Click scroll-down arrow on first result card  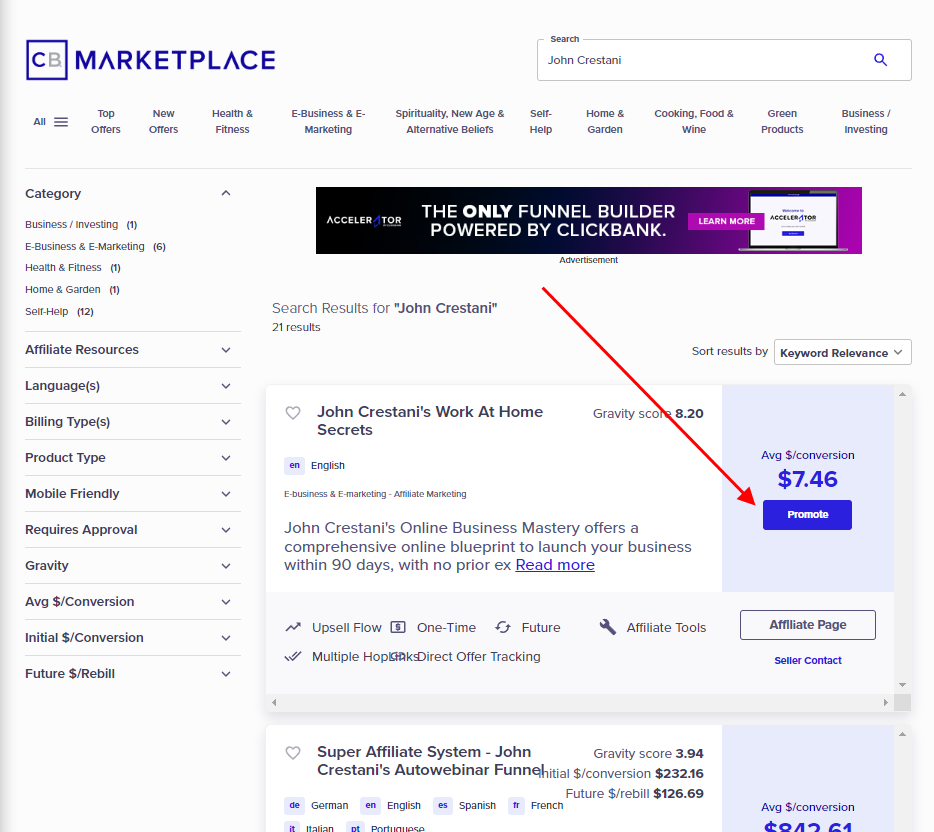click(902, 685)
